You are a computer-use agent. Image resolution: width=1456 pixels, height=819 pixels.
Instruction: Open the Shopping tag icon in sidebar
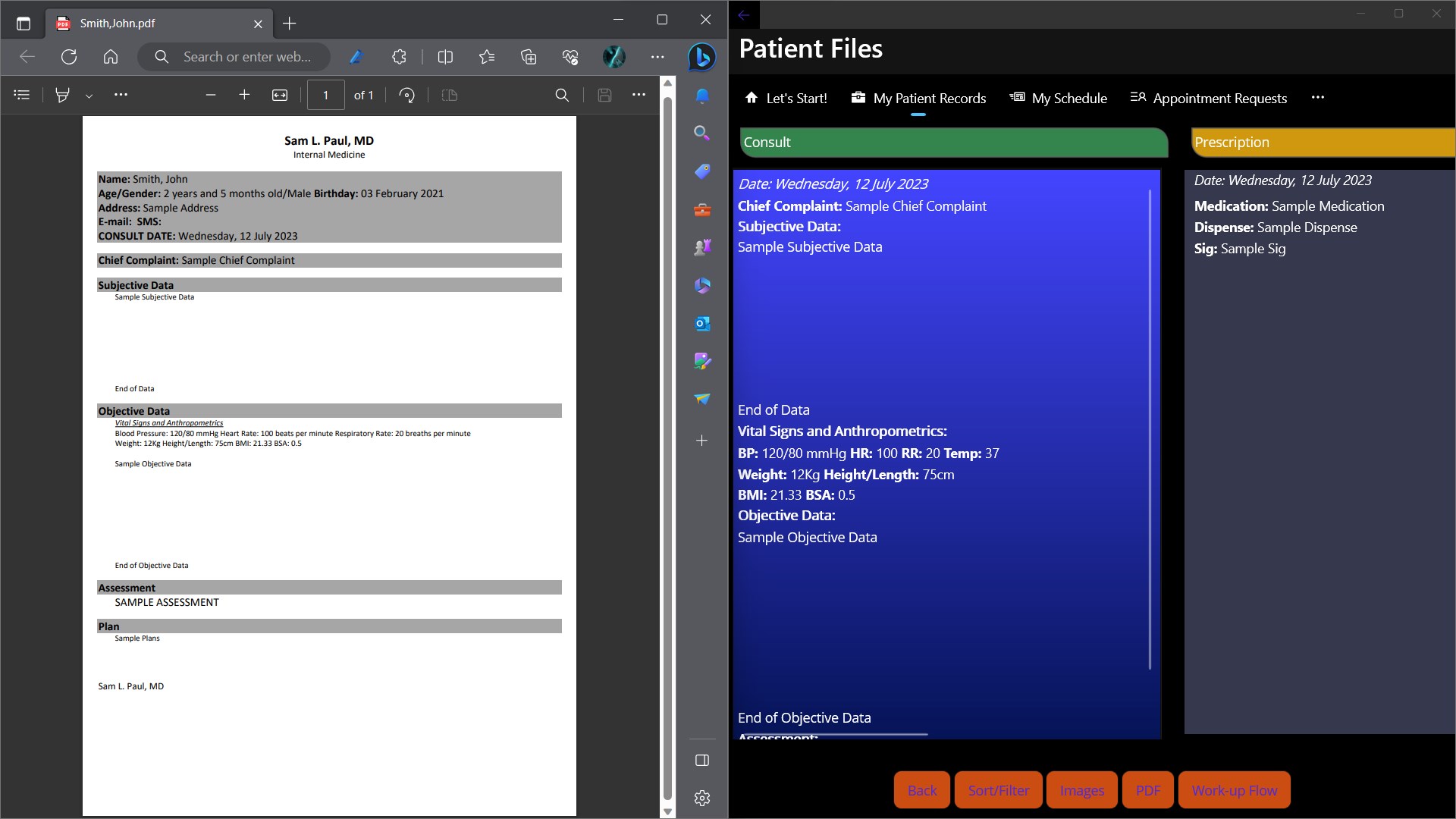point(701,171)
